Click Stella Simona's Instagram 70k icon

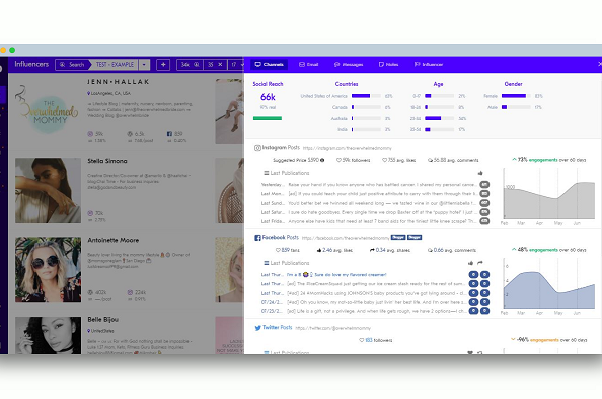pos(90,213)
